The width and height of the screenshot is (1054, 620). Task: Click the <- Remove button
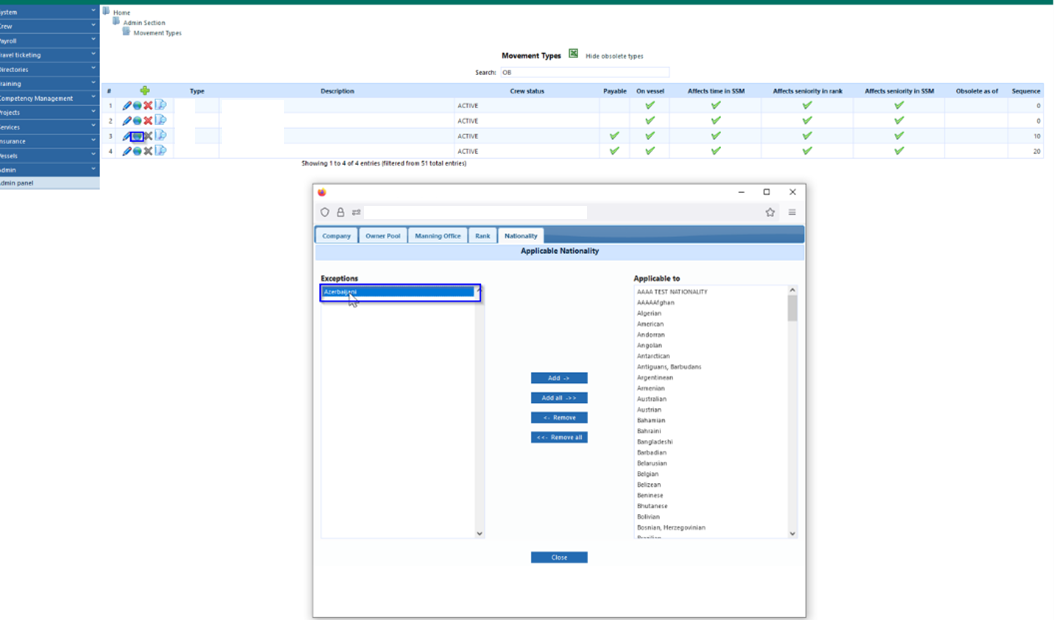pyautogui.click(x=559, y=418)
